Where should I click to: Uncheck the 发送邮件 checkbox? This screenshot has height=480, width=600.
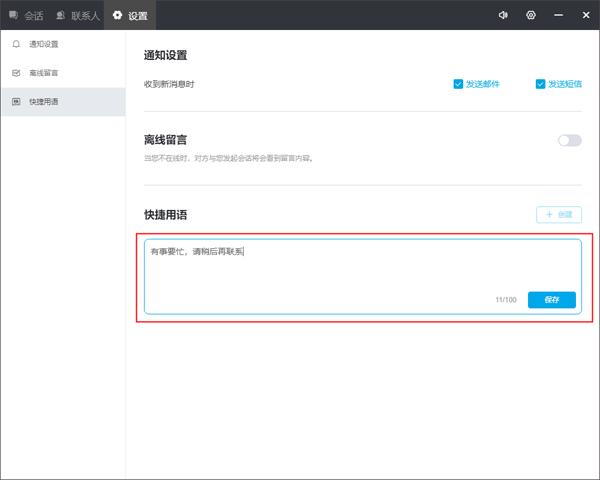tap(458, 84)
